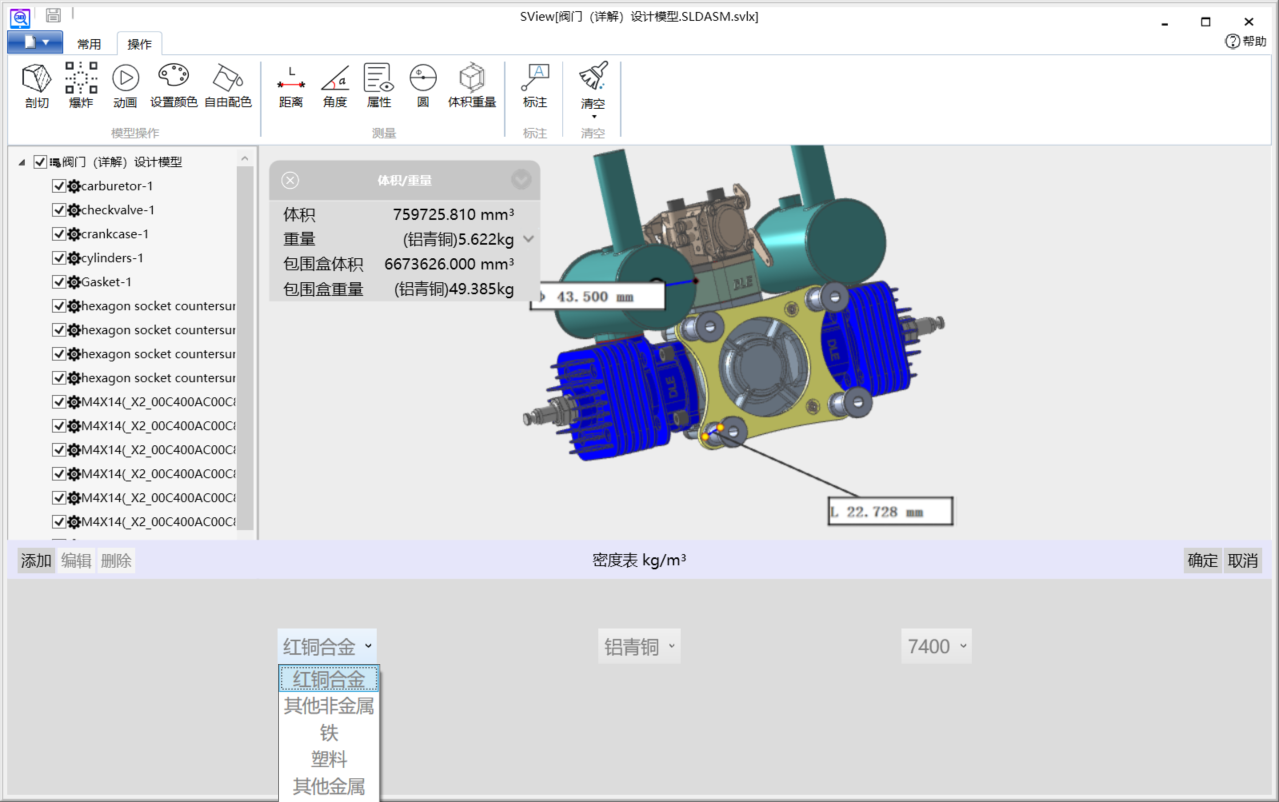Toggle the root model checkbox
Viewport: 1279px width, 802px height.
(40, 162)
